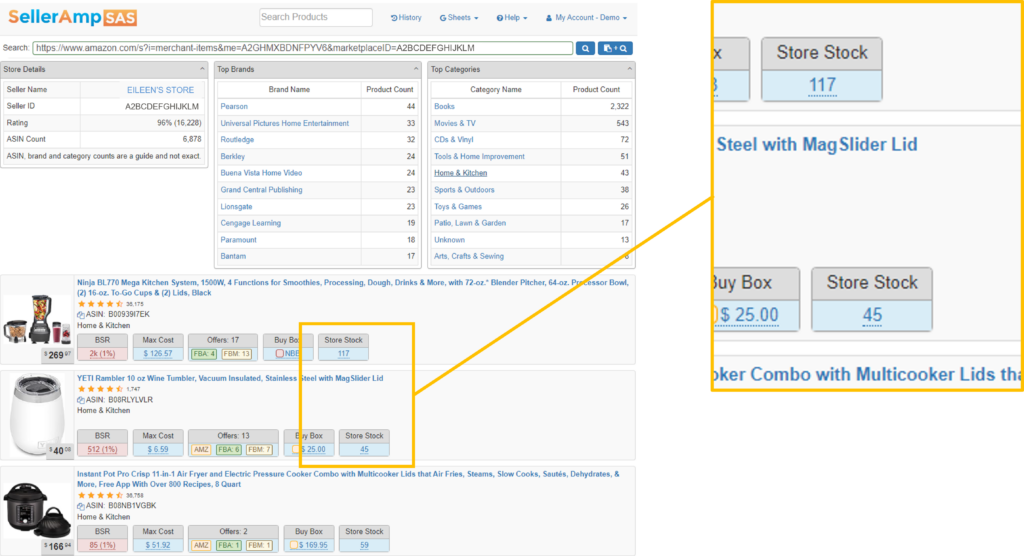
Task: Click Max Cost value $ 6.59
Action: pos(158,450)
